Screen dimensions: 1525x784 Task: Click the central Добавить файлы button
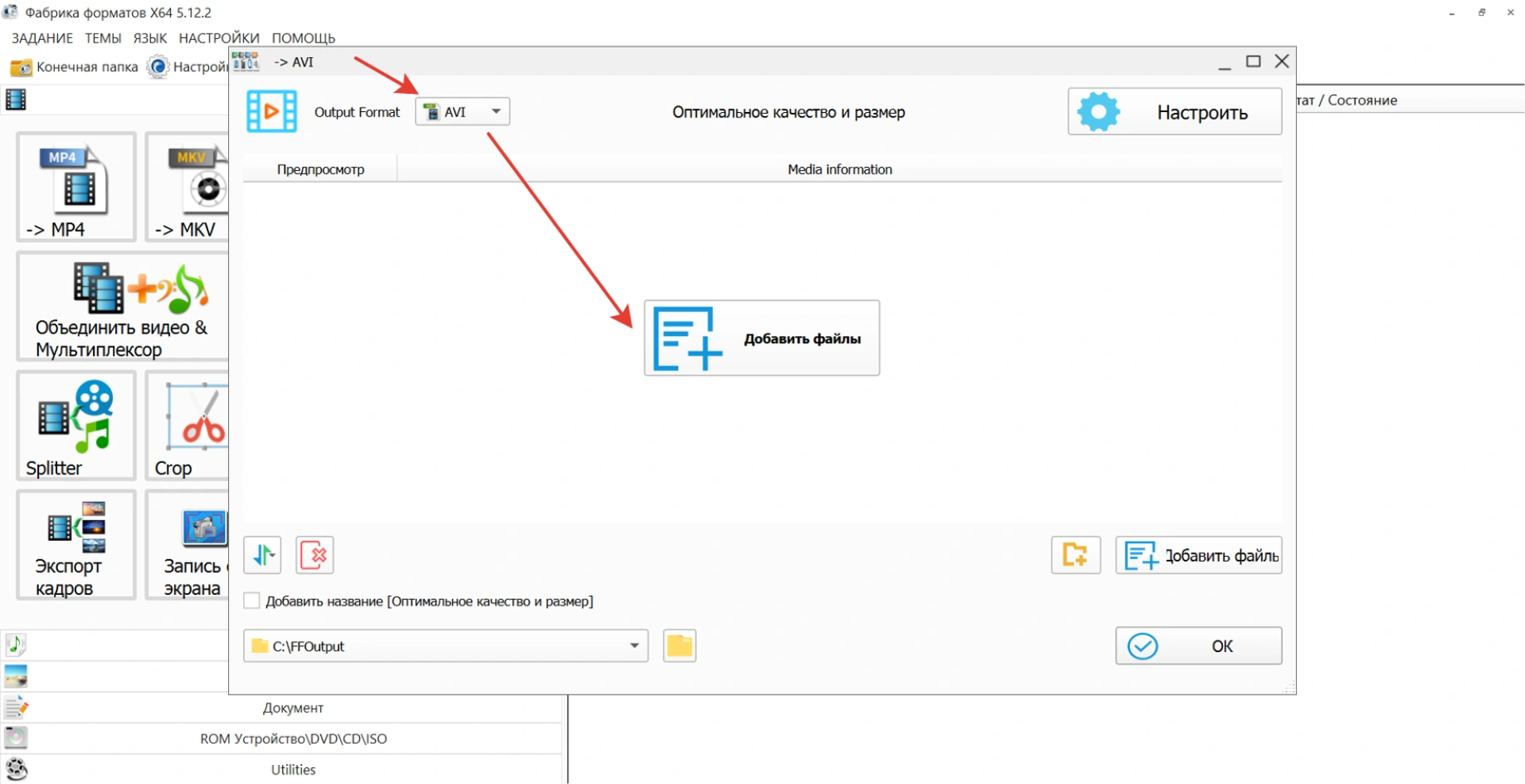(x=761, y=338)
